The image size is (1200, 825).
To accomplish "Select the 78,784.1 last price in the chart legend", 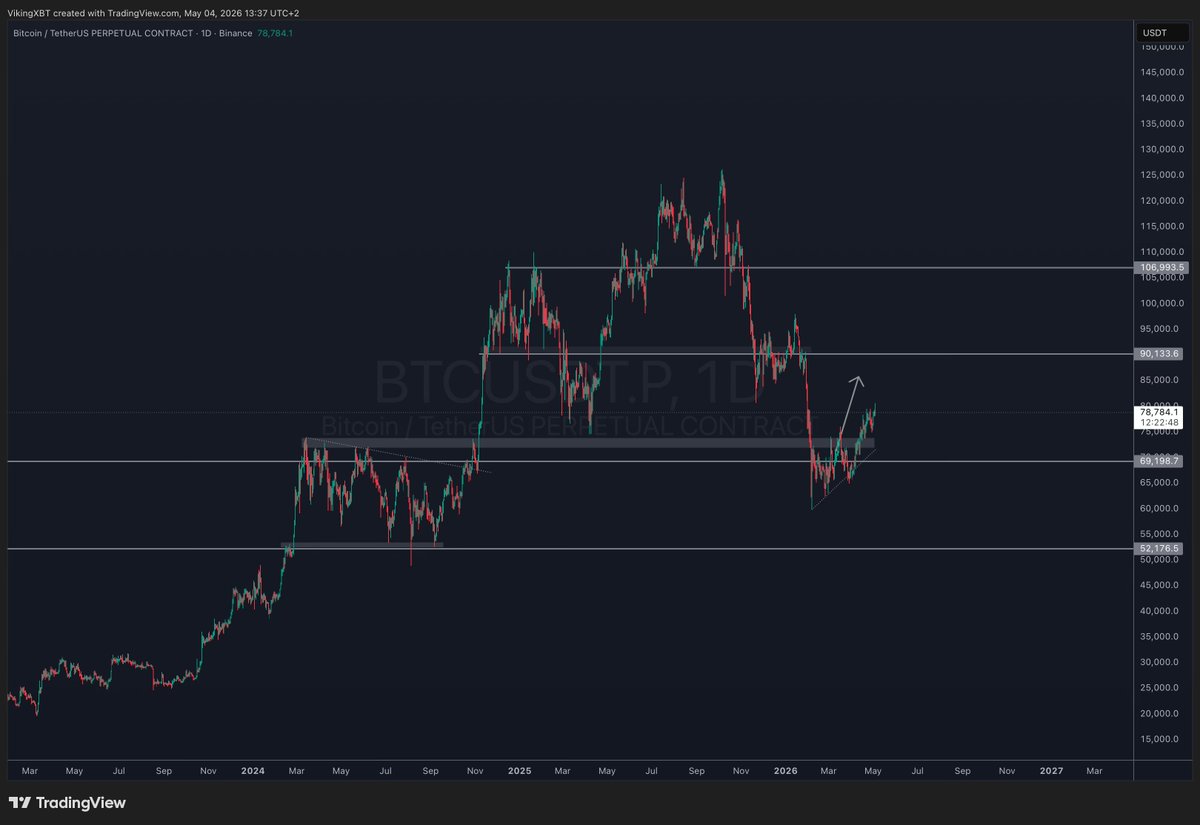I will [273, 33].
